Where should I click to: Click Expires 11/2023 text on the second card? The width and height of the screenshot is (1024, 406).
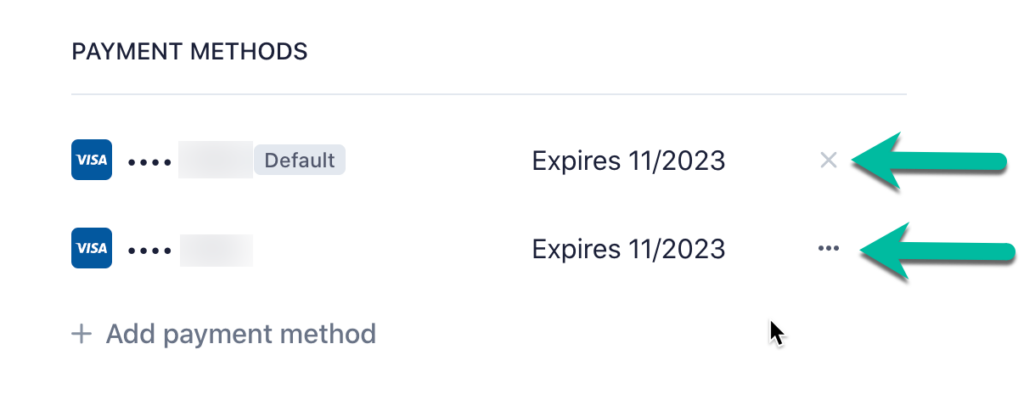pos(628,249)
